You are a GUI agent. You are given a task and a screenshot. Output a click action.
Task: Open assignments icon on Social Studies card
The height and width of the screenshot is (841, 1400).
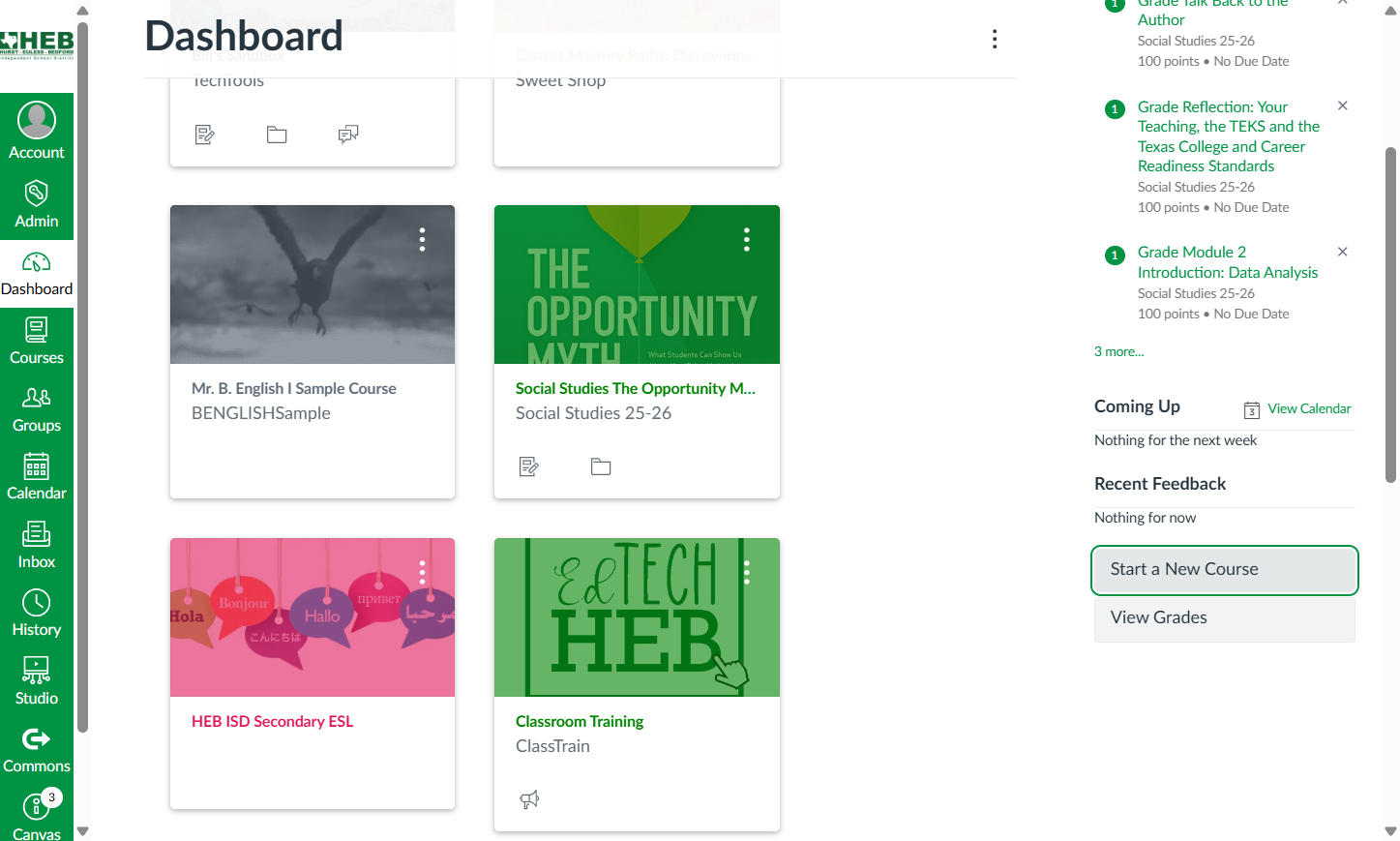[x=528, y=466]
